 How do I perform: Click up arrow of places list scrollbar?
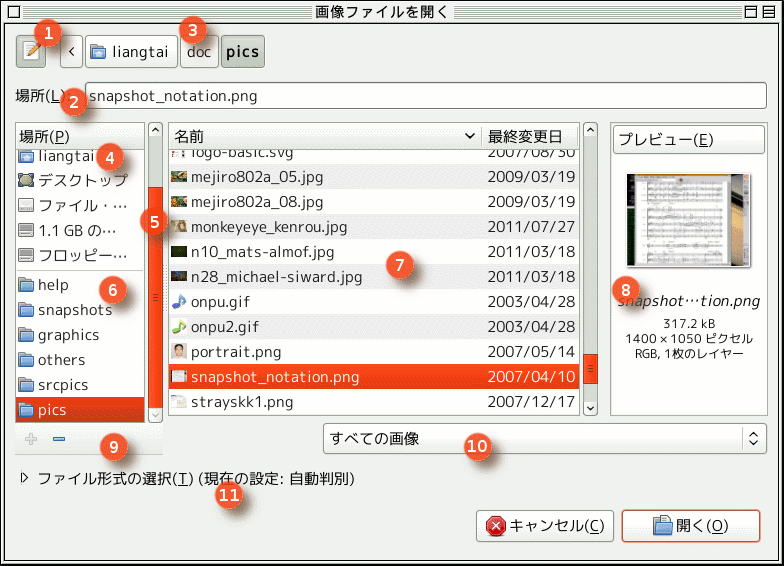click(x=156, y=130)
